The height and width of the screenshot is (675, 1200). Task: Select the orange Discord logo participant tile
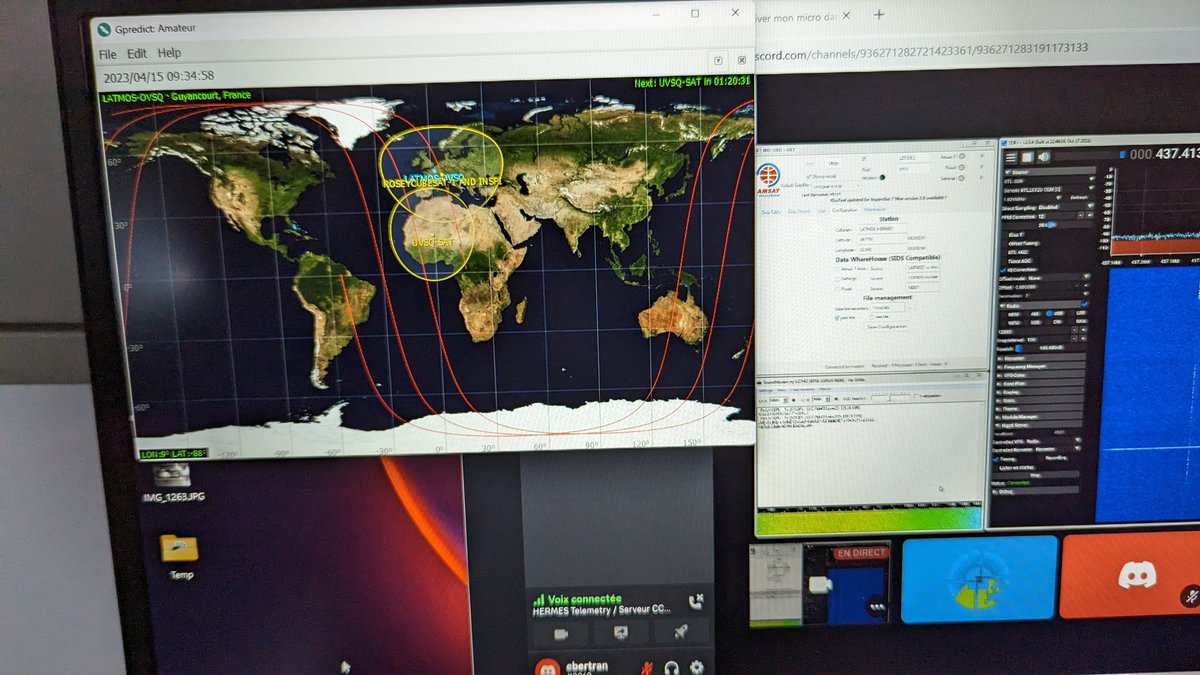tap(1130, 577)
